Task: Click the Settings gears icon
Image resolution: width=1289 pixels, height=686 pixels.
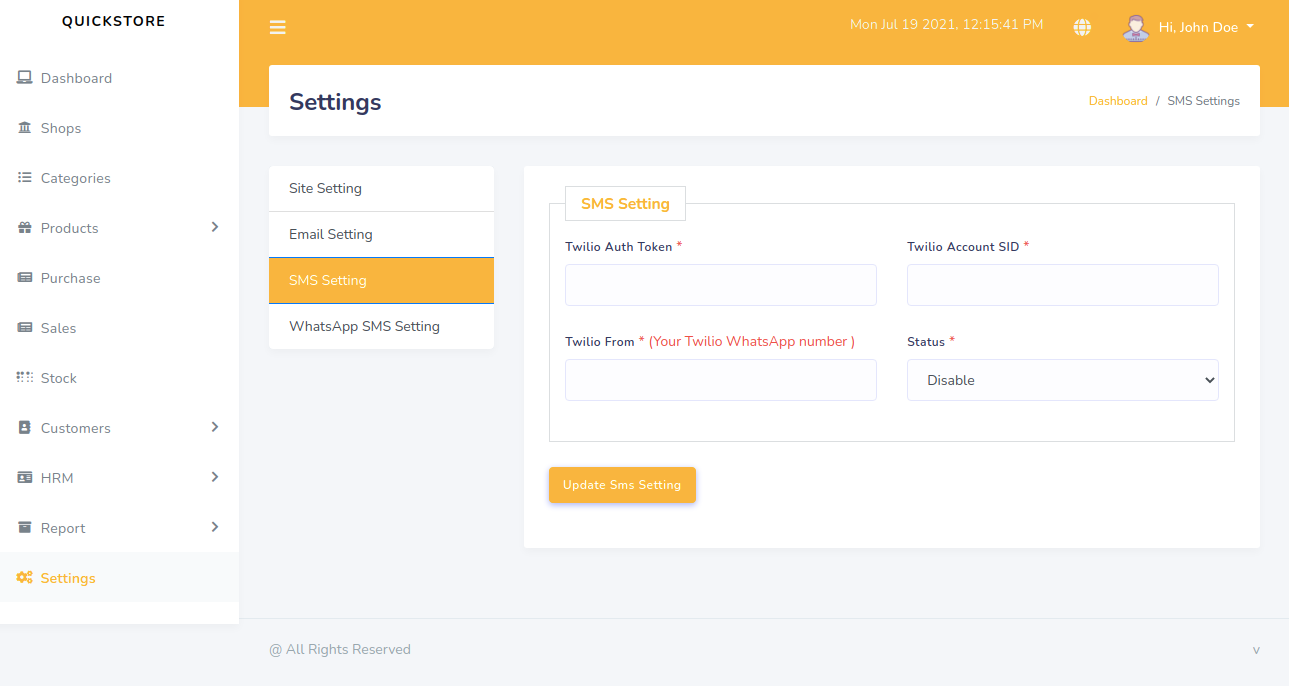Action: point(25,578)
